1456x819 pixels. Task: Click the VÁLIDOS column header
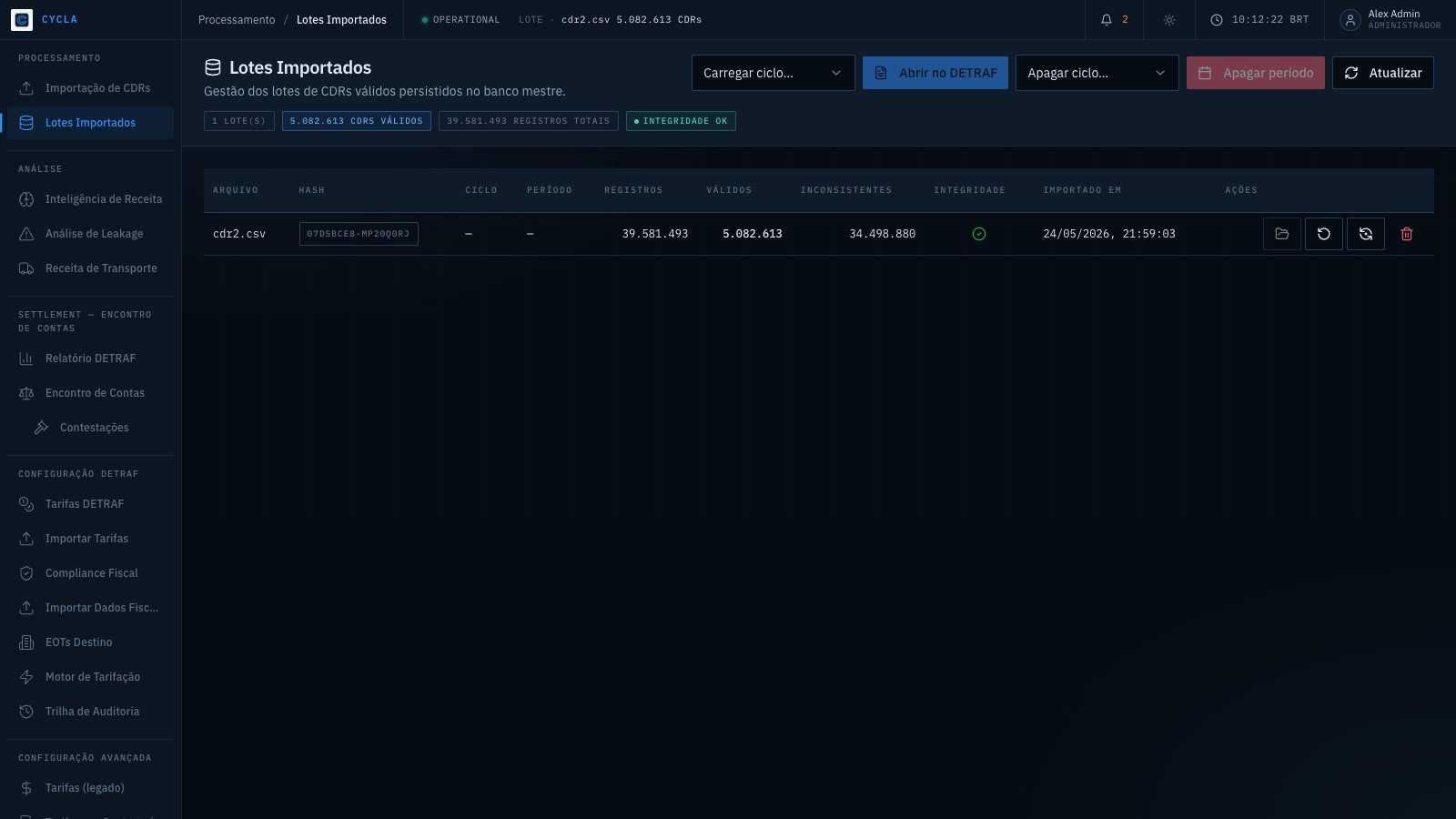click(730, 190)
